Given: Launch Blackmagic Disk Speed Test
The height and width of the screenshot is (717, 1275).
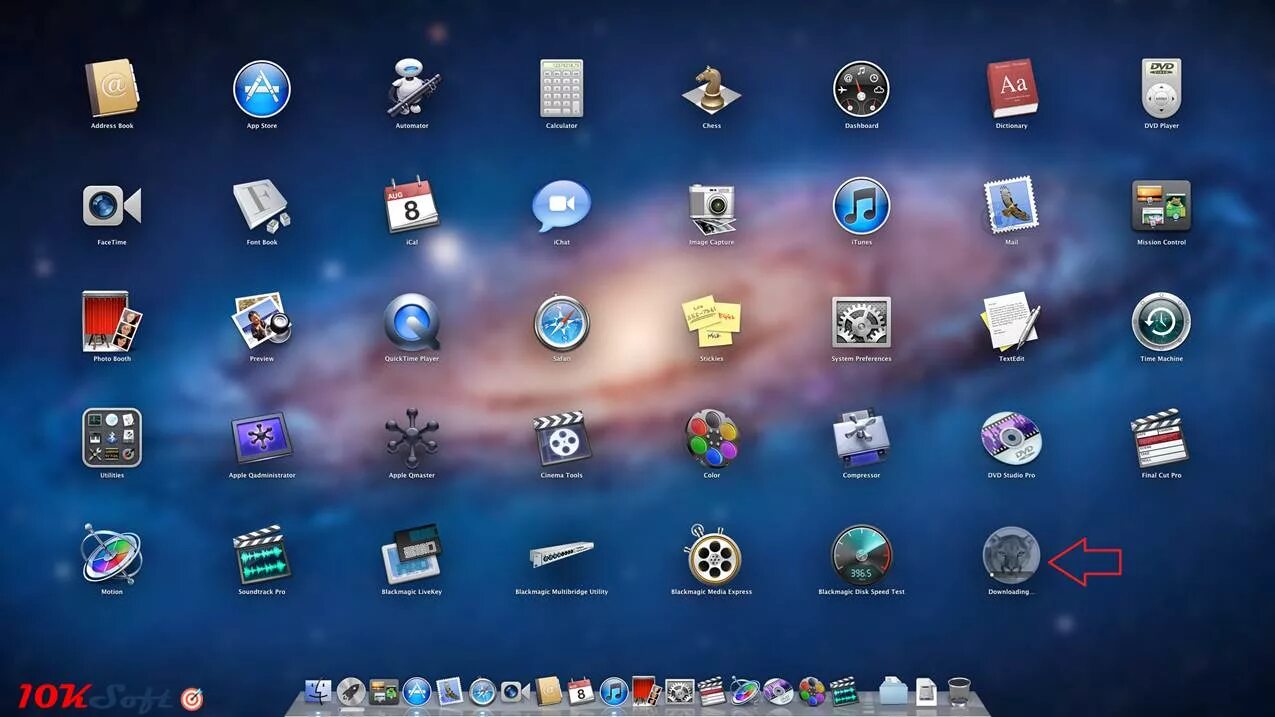Looking at the screenshot, I should click(x=862, y=554).
